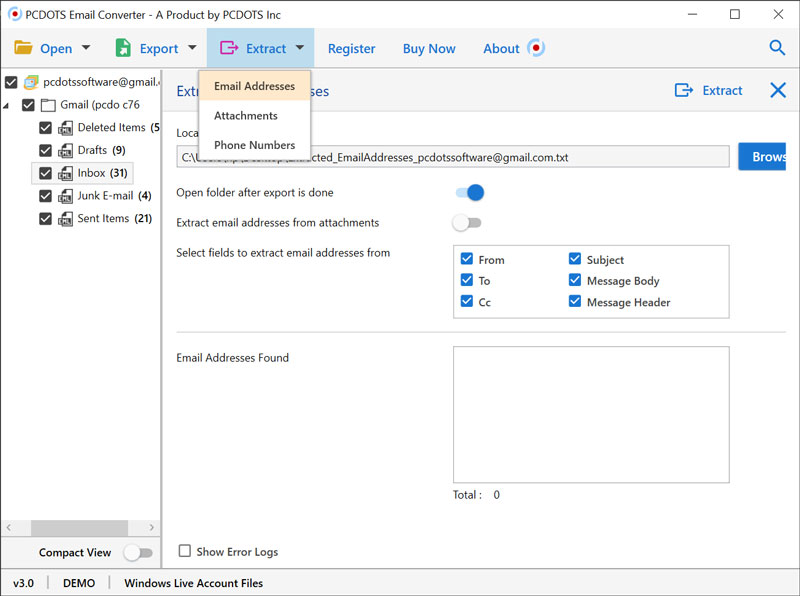Image resolution: width=800 pixels, height=596 pixels.
Task: Select Email Addresses from Extract menu
Action: pos(254,86)
